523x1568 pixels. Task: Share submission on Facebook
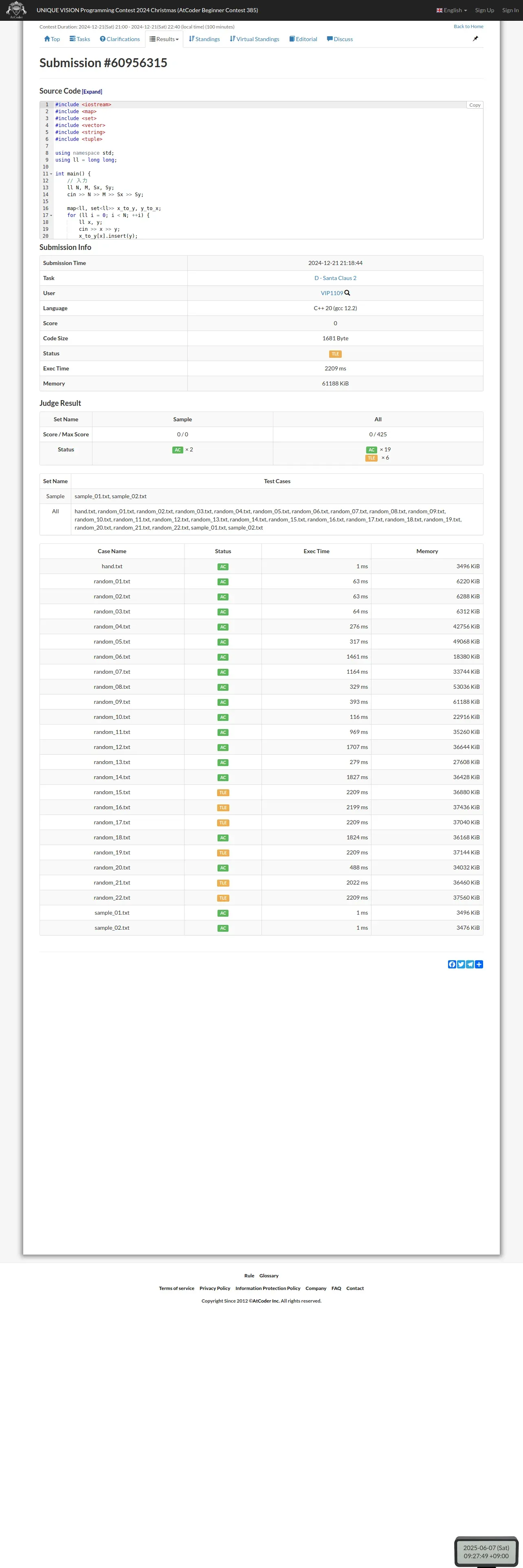point(452,964)
